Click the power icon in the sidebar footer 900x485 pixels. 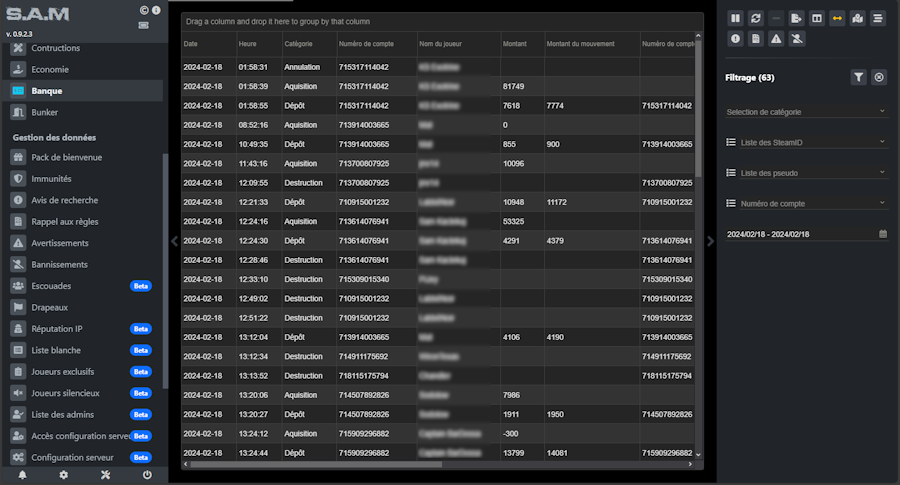click(147, 474)
